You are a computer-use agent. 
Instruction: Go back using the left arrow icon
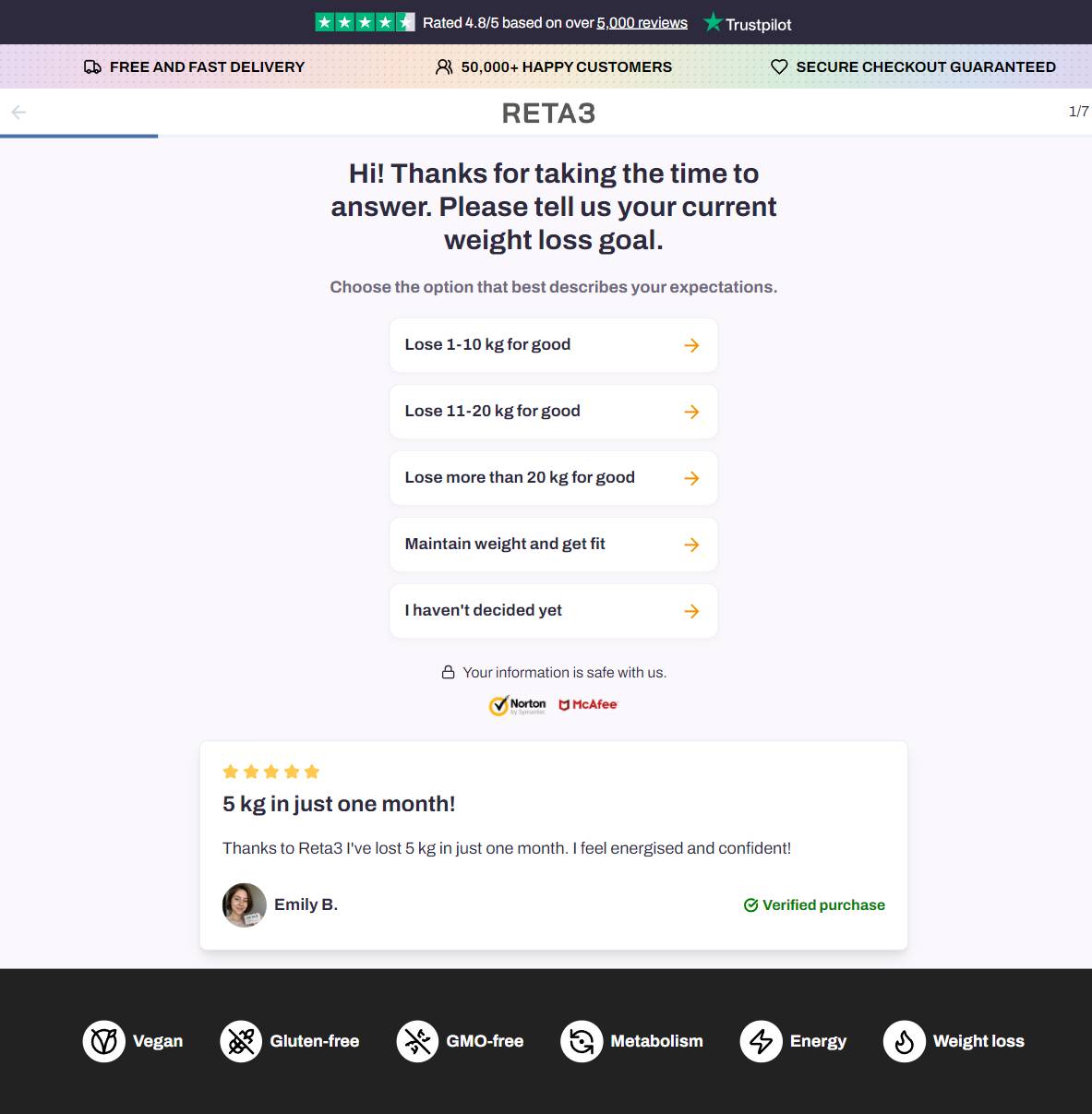coord(18,113)
